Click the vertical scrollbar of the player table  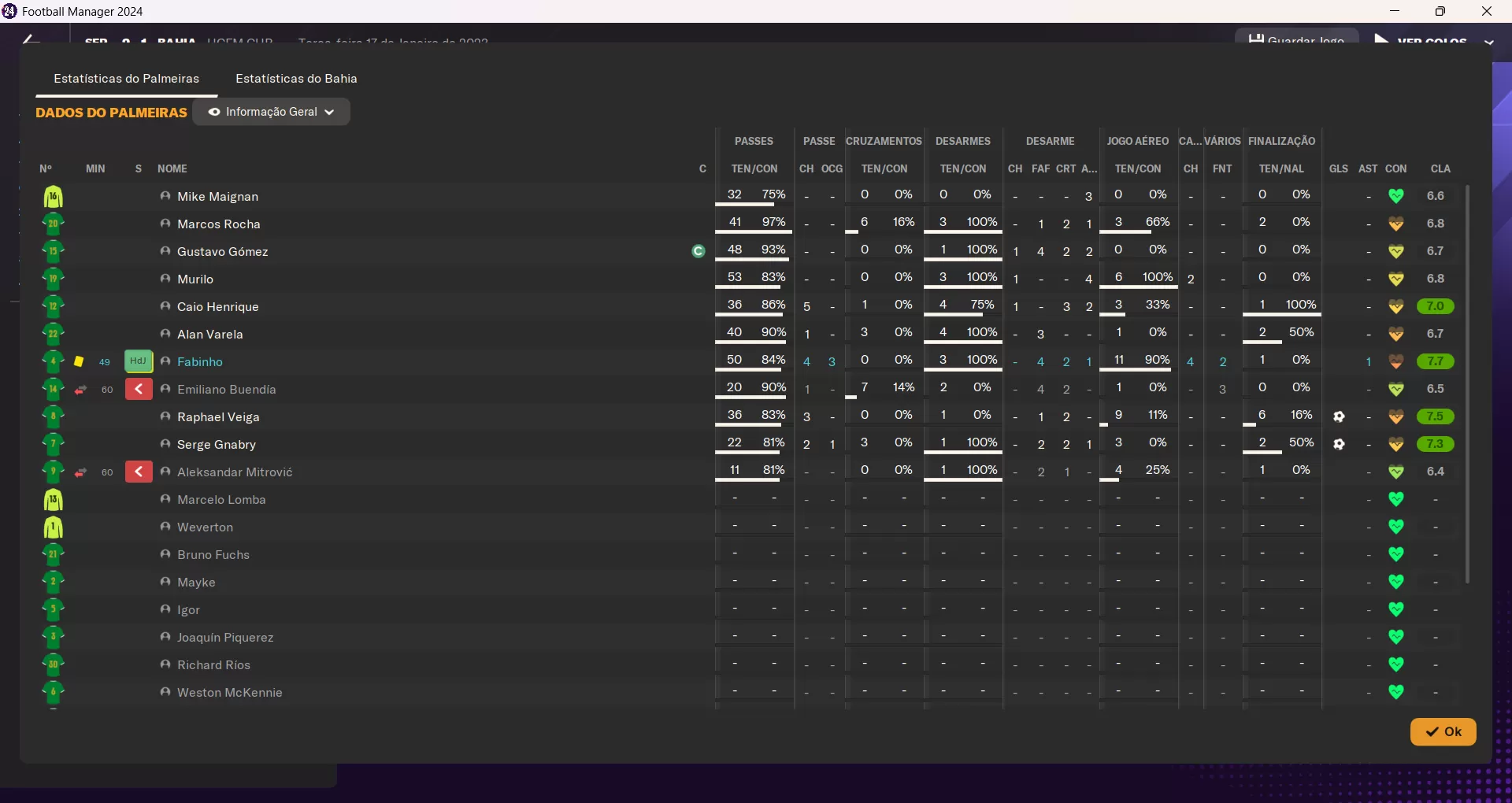pos(1467,384)
